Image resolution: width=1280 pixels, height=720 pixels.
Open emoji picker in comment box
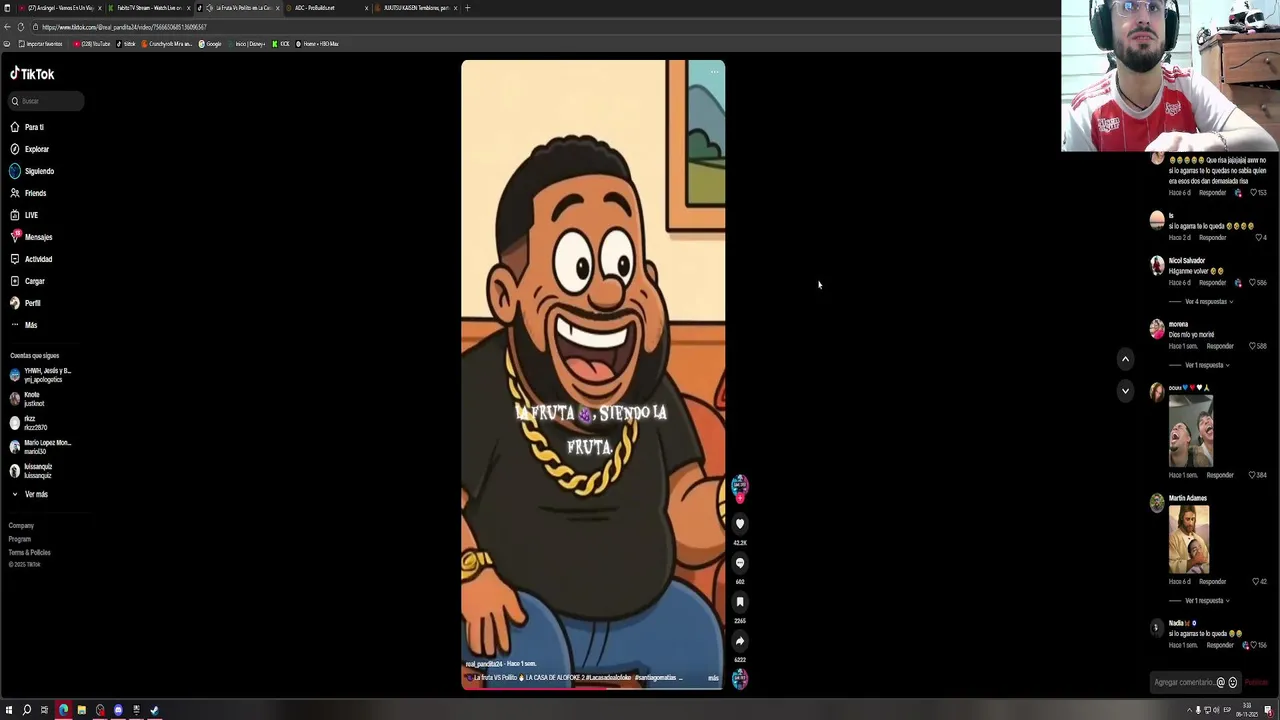pos(1232,683)
